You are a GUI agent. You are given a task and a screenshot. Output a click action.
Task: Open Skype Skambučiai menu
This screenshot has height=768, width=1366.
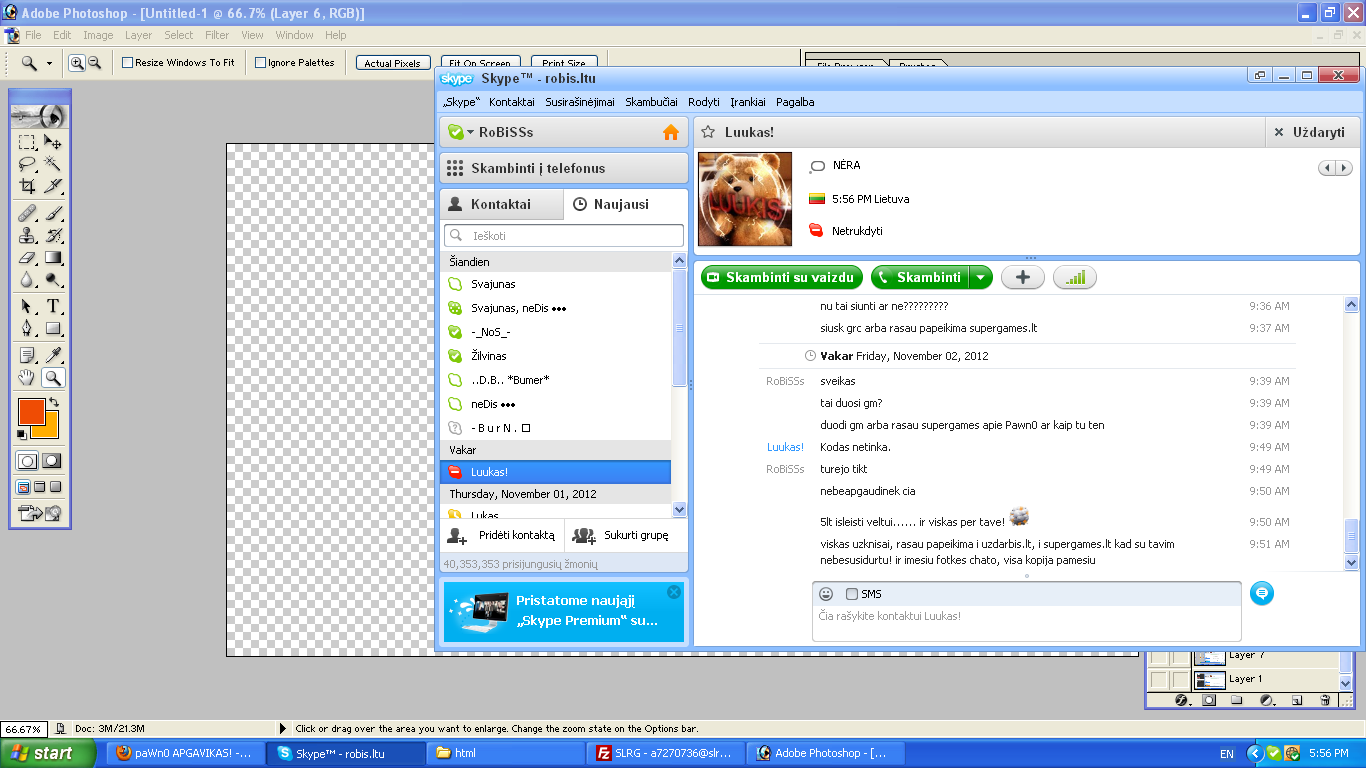[x=651, y=102]
